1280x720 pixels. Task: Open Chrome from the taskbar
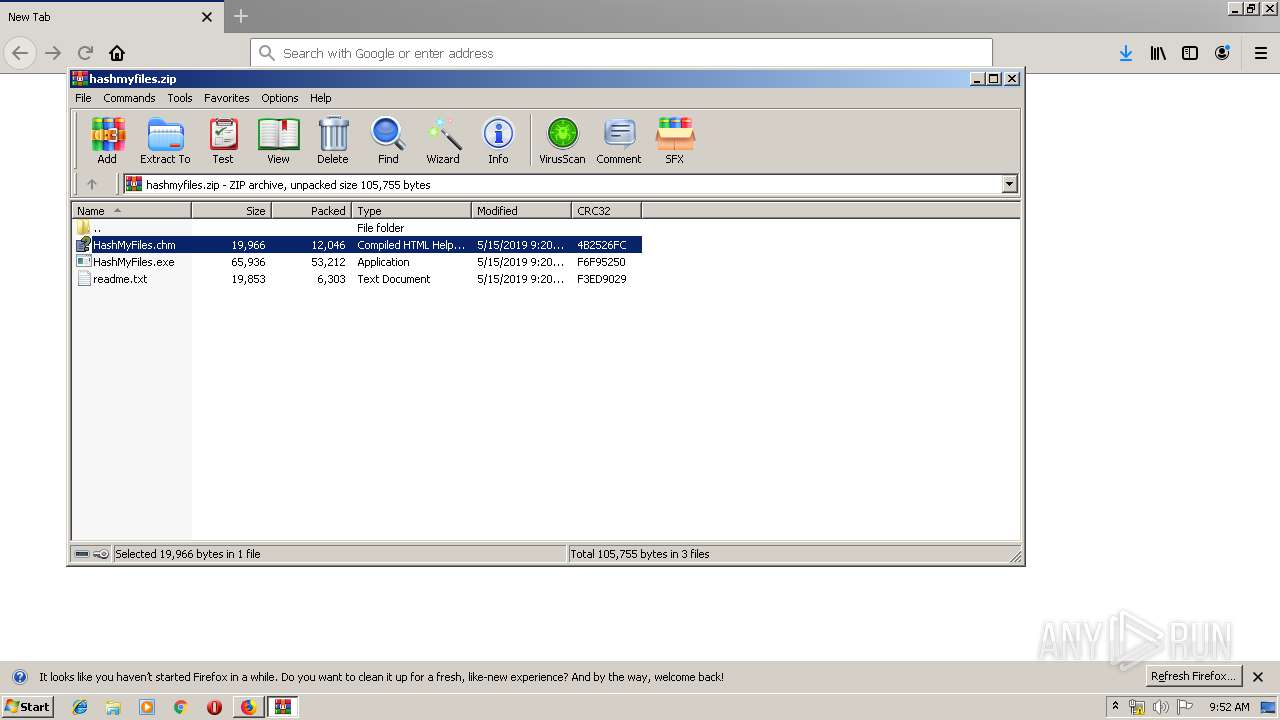point(180,707)
